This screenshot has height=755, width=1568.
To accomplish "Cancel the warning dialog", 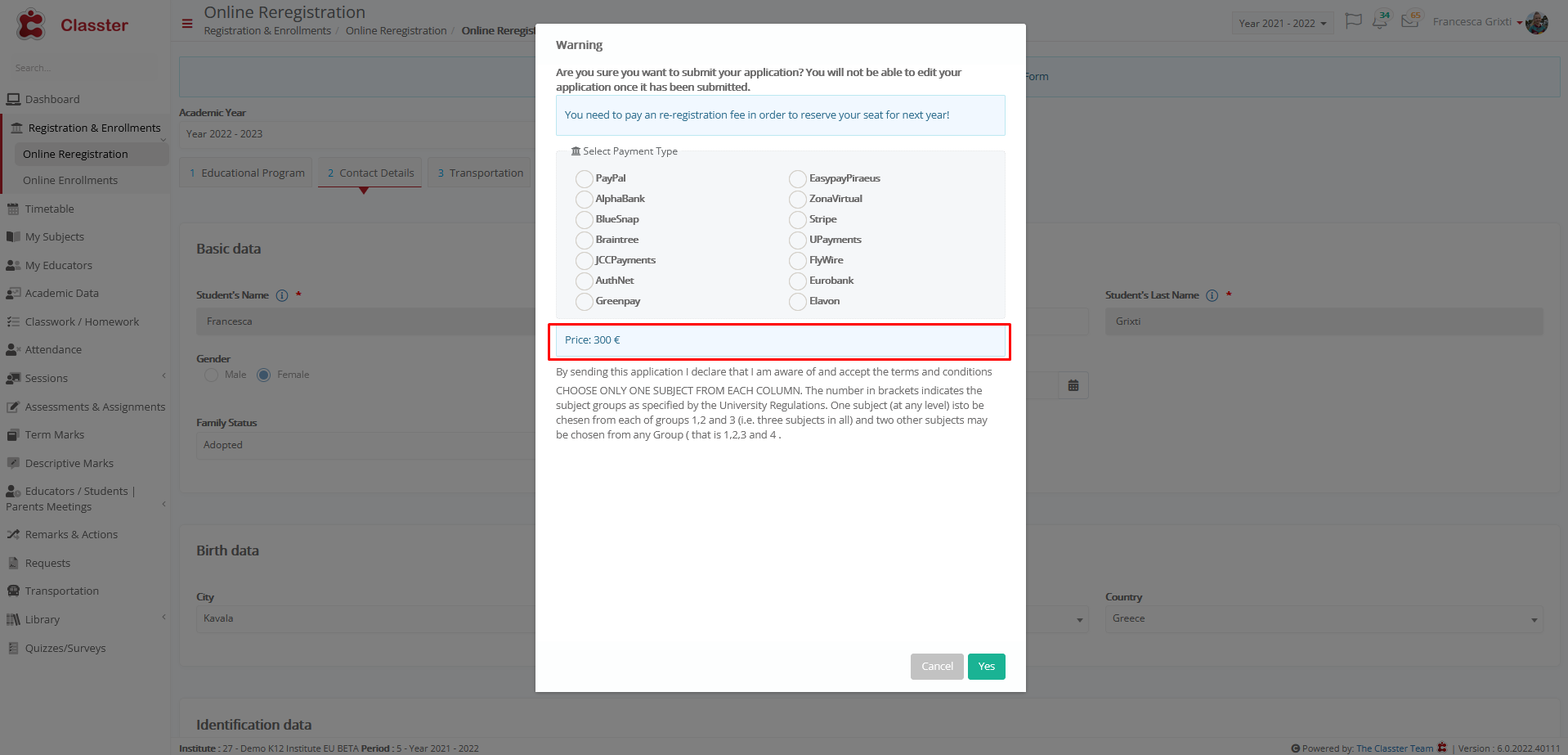I will pyautogui.click(x=937, y=667).
